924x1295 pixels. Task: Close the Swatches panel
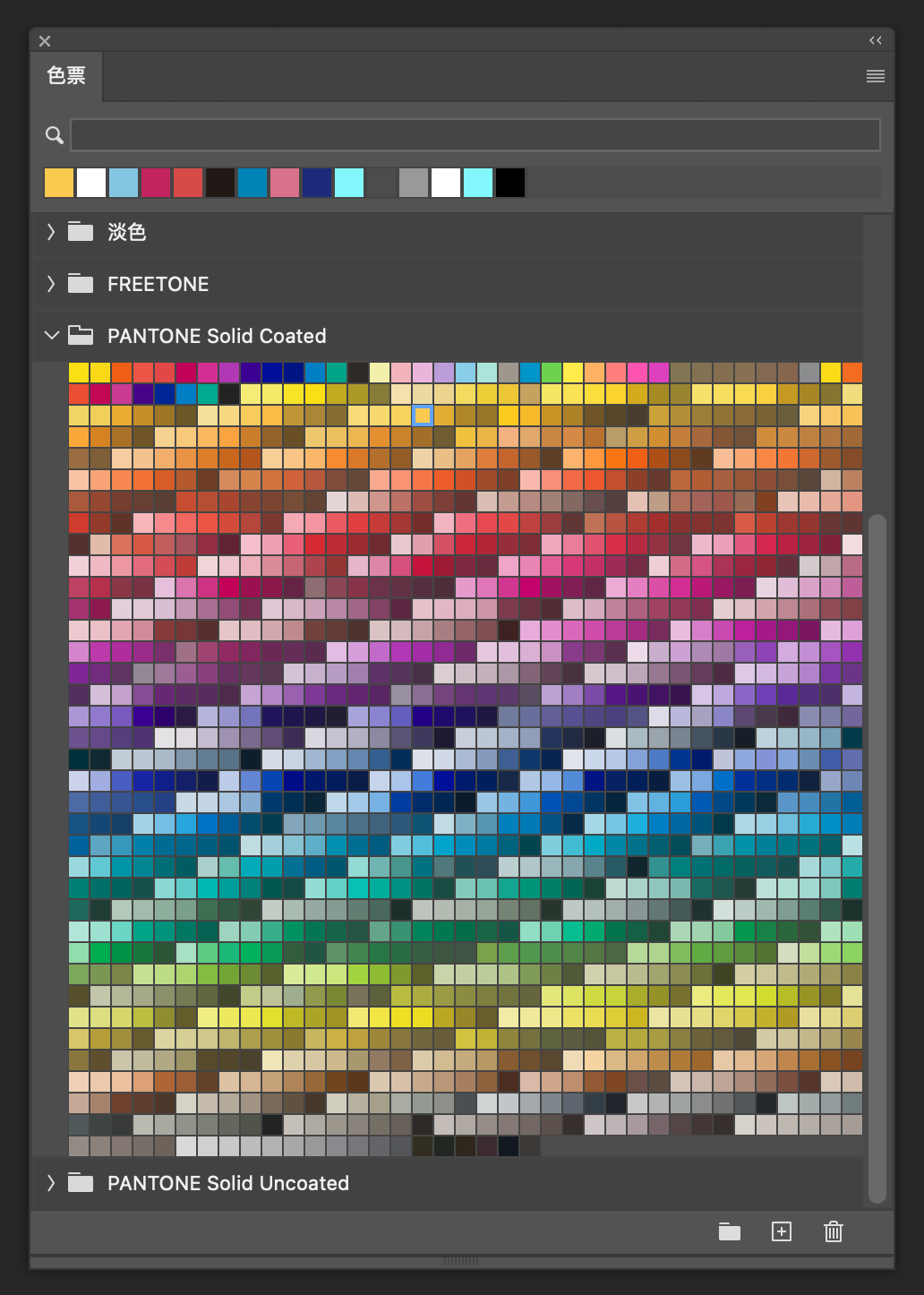coord(45,41)
